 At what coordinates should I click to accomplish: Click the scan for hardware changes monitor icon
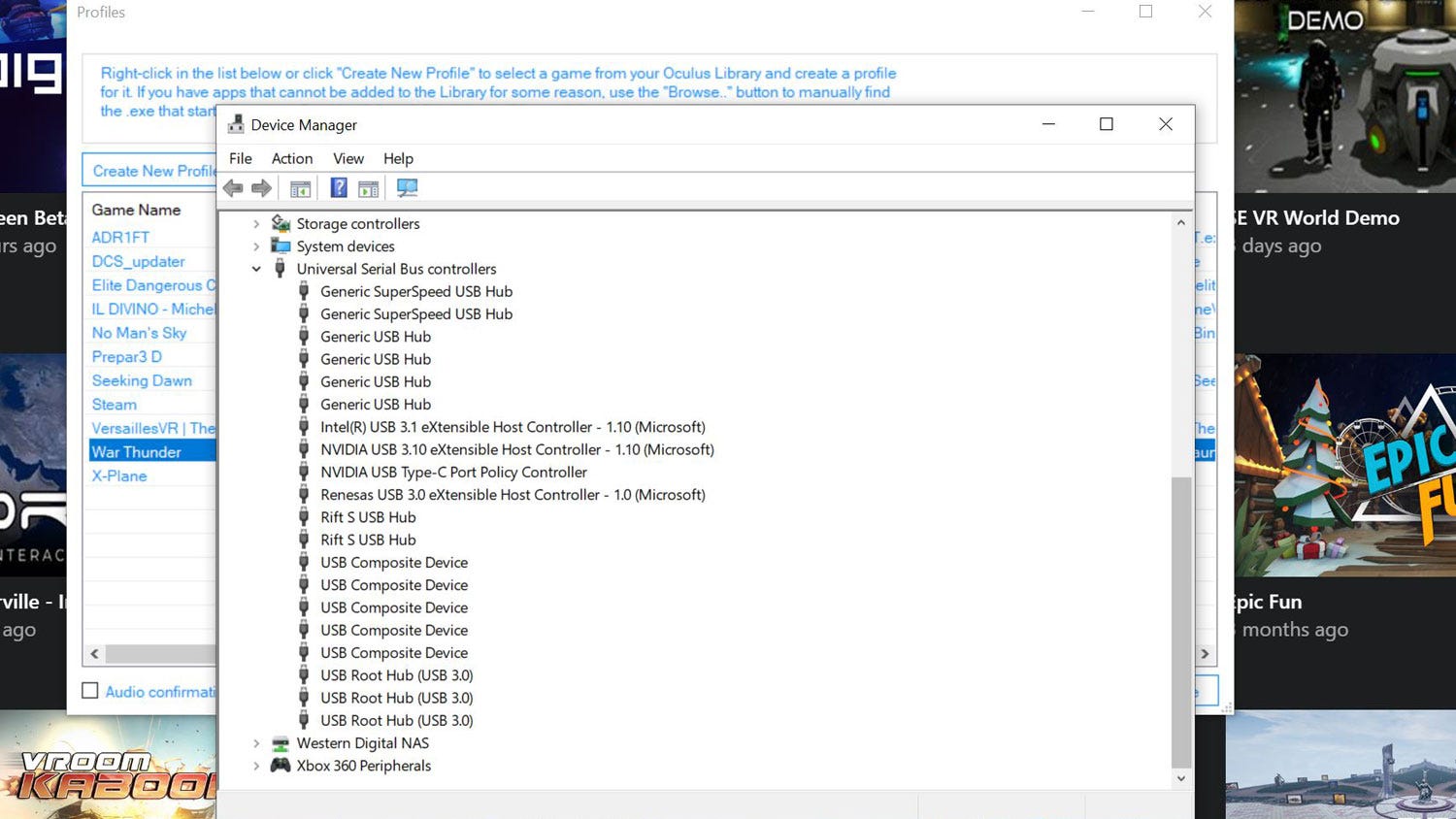click(408, 188)
